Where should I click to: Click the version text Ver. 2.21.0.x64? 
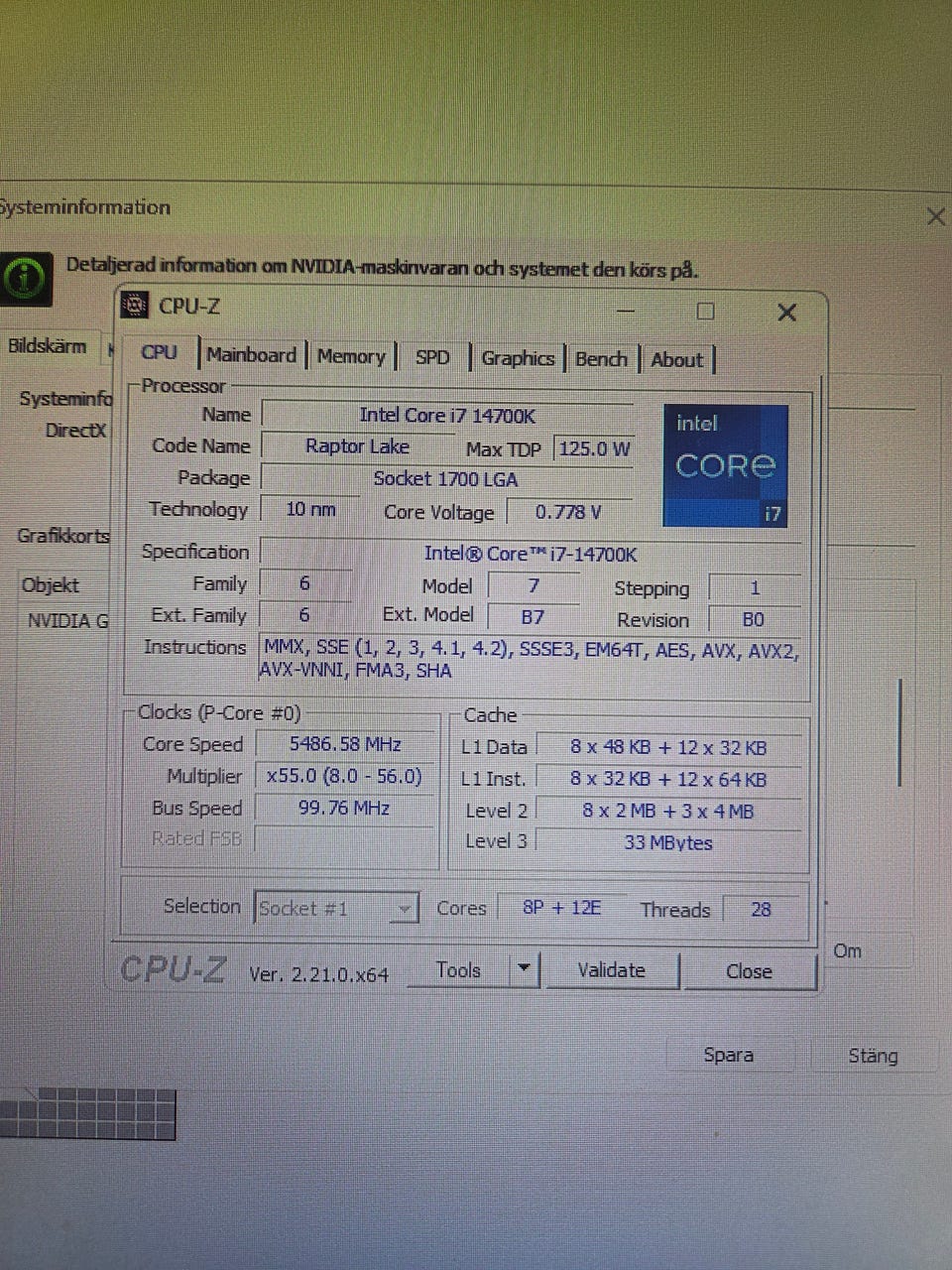click(x=318, y=974)
